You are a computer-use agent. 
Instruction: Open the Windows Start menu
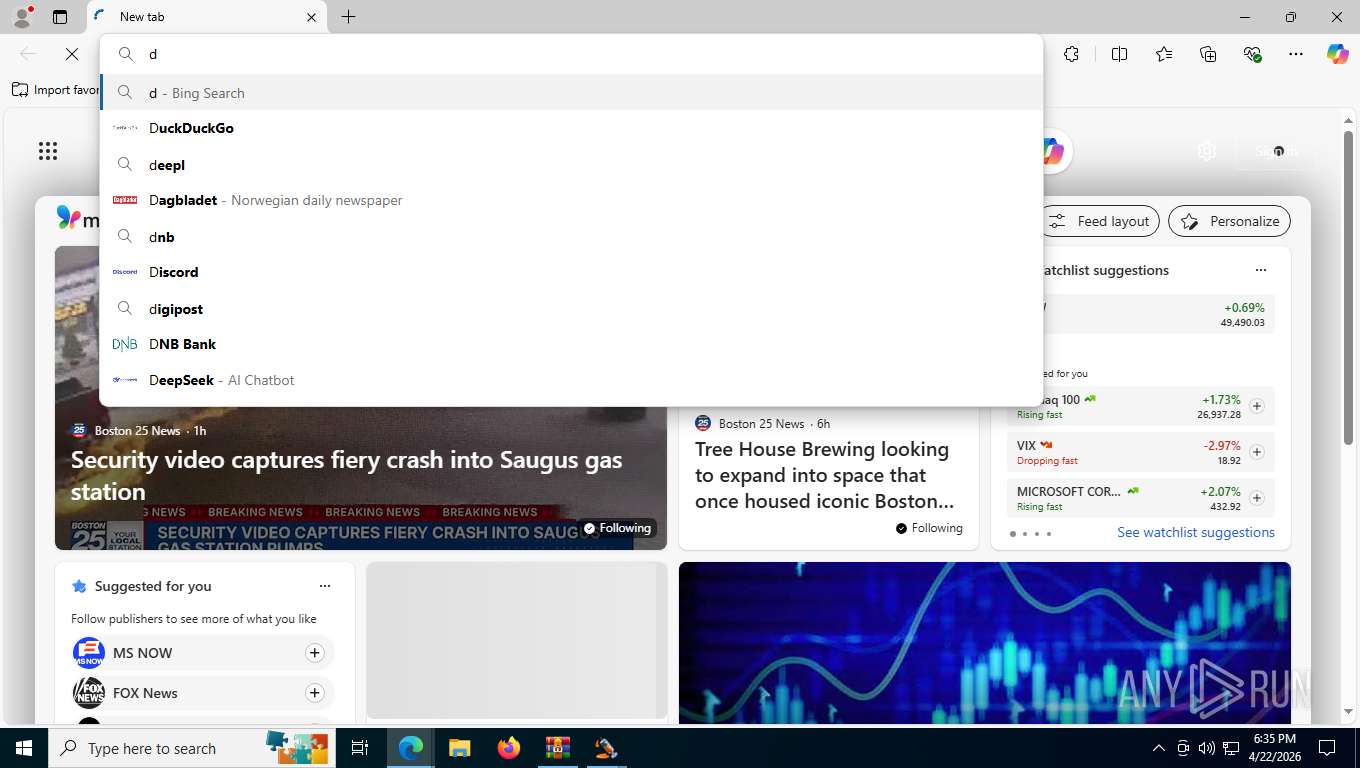coord(23,748)
